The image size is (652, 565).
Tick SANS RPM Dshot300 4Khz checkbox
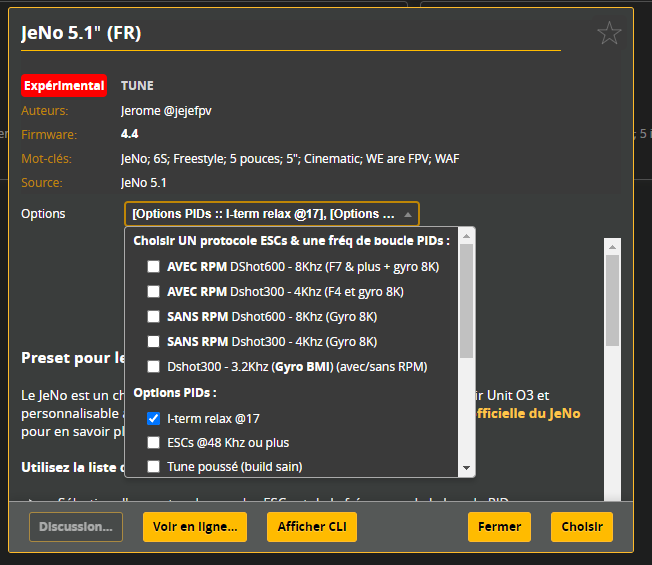pos(153,342)
